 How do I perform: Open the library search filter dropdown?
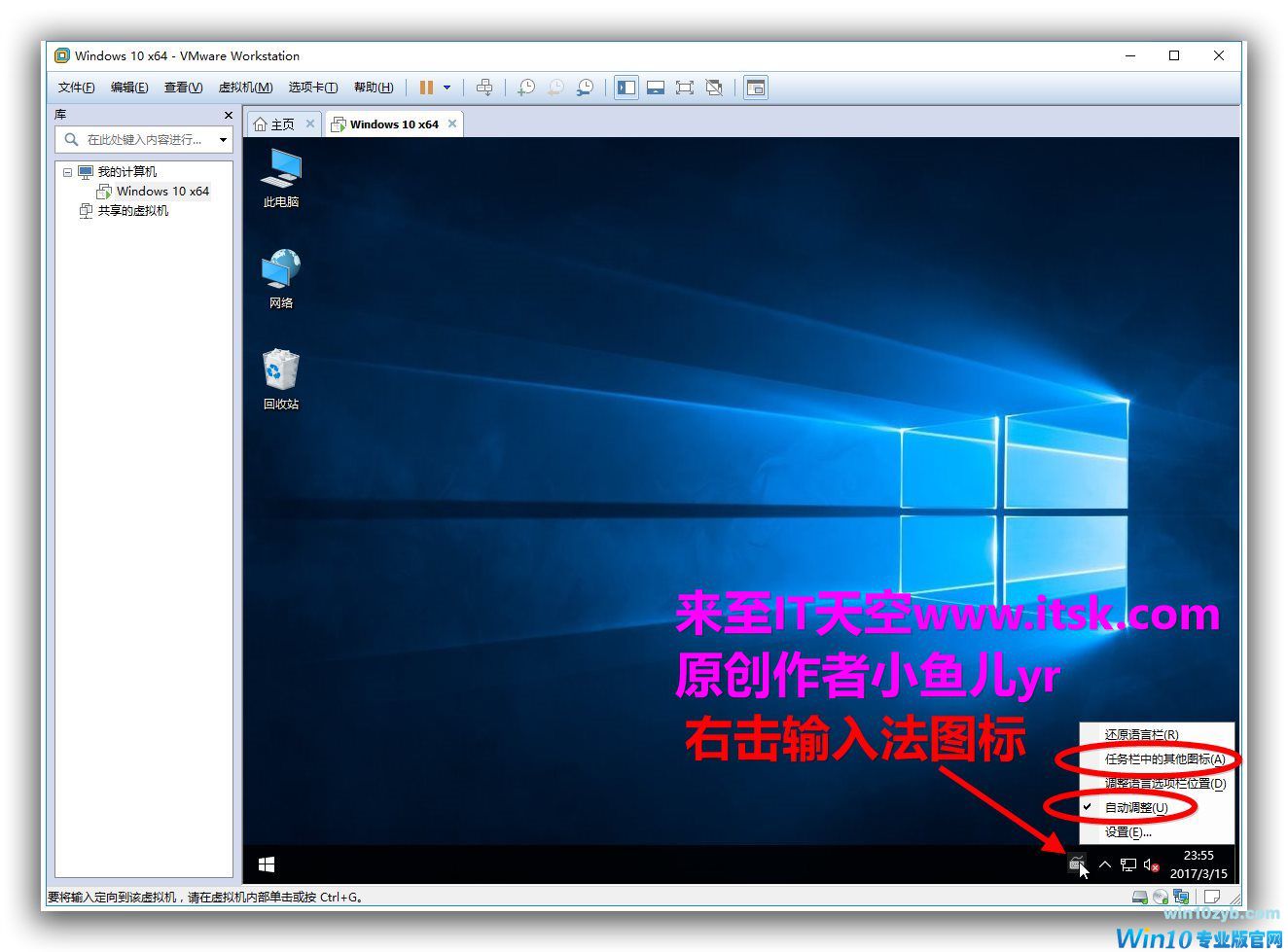[223, 140]
